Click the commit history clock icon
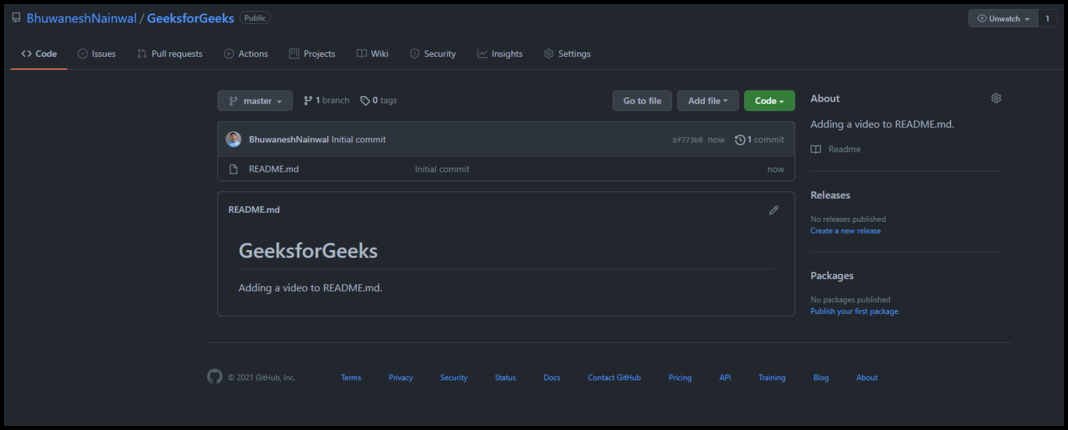Viewport: 1068px width, 430px height. click(740, 140)
